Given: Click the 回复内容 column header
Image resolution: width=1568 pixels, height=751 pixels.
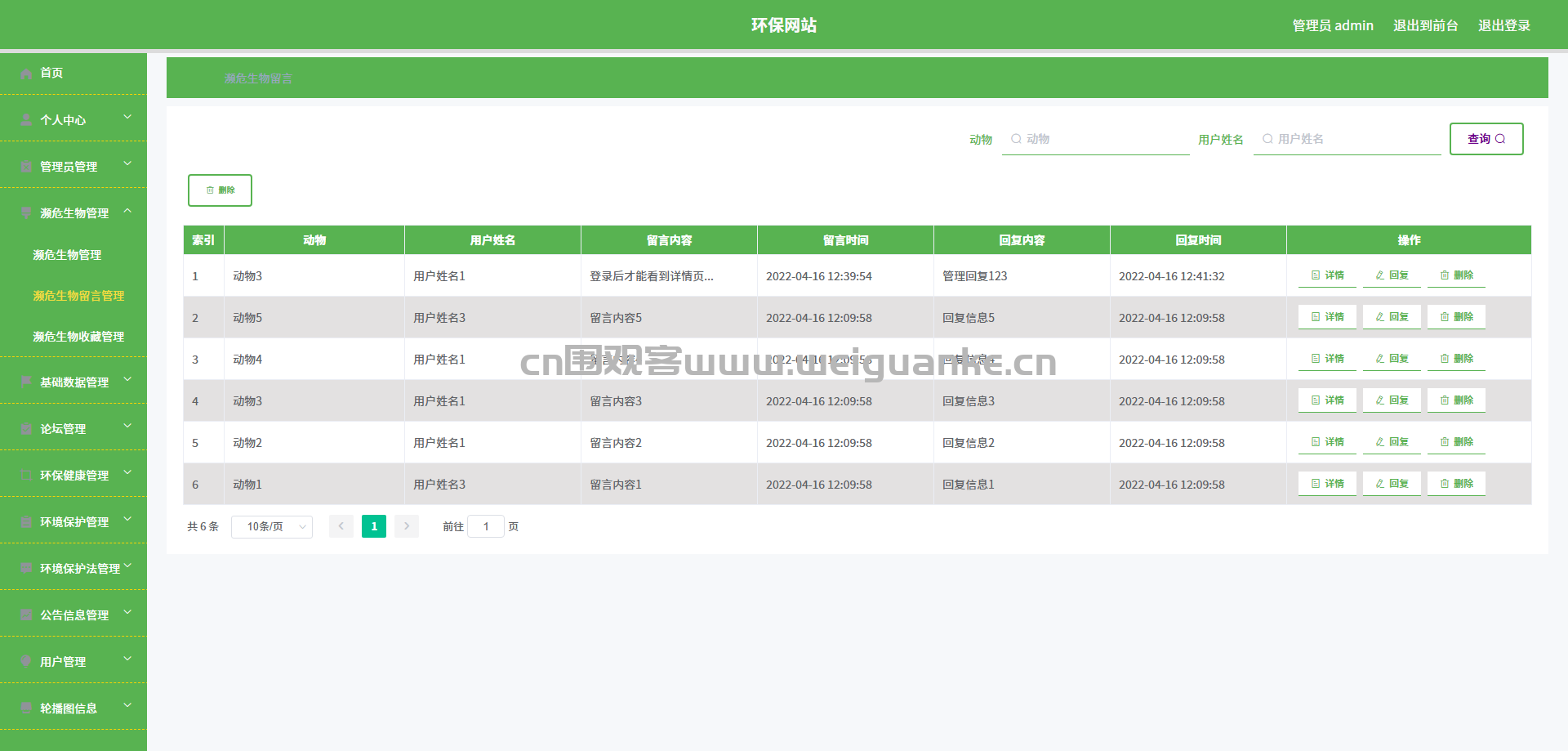Looking at the screenshot, I should [x=1022, y=240].
